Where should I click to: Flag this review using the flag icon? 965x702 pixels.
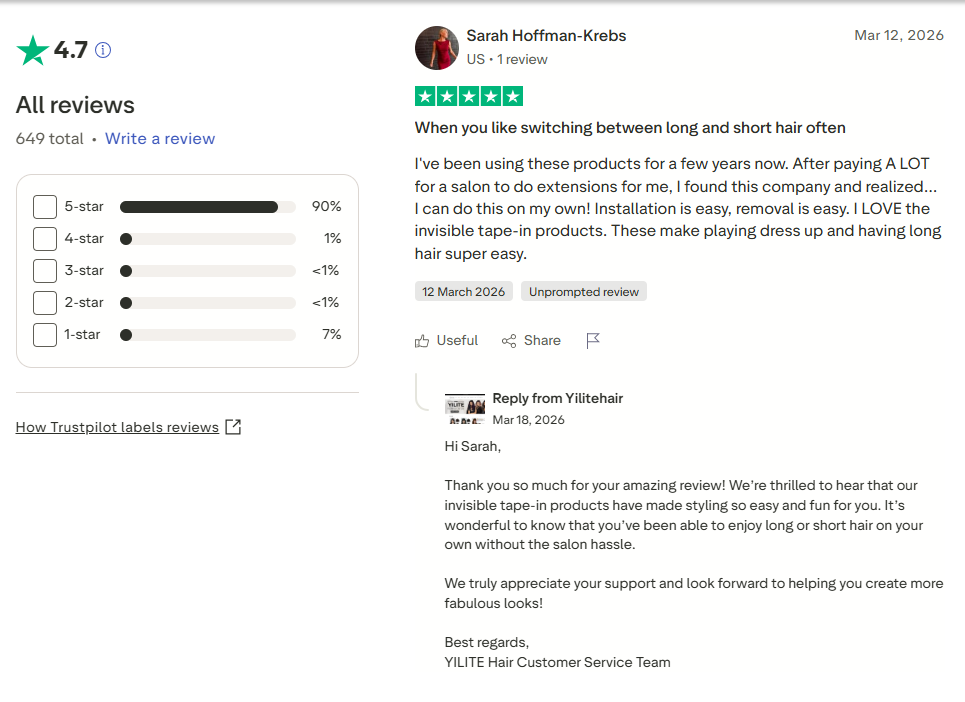pyautogui.click(x=593, y=340)
